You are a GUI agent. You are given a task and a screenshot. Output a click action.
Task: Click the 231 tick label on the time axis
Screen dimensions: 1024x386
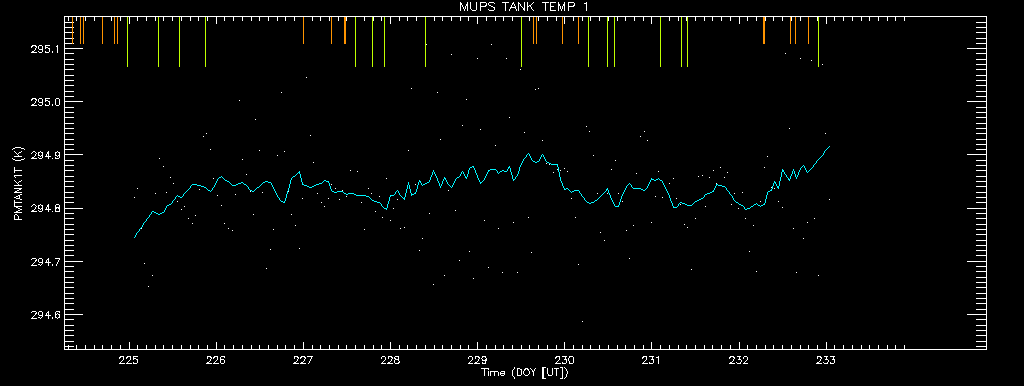pyautogui.click(x=652, y=362)
